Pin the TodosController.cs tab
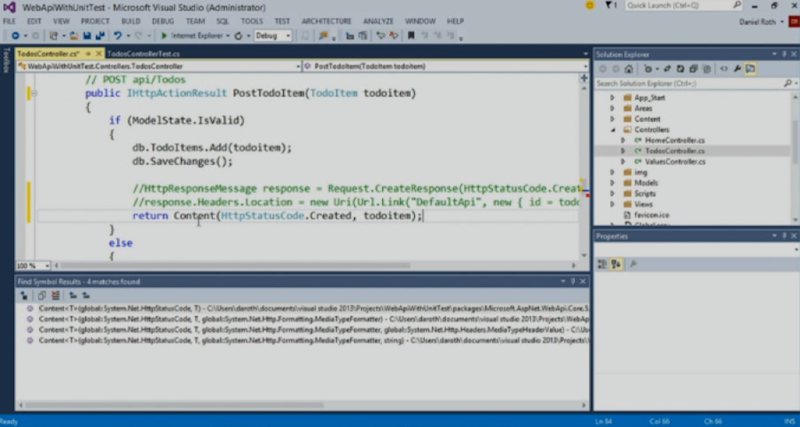The height and width of the screenshot is (427, 800). (88, 54)
